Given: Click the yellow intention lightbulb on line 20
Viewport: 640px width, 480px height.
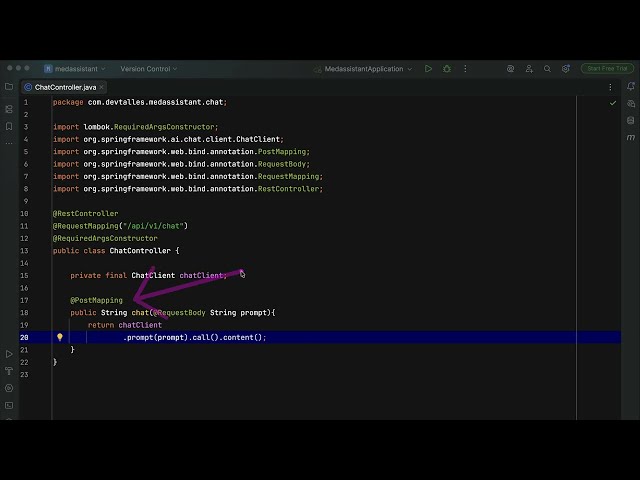Looking at the screenshot, I should click(x=60, y=337).
